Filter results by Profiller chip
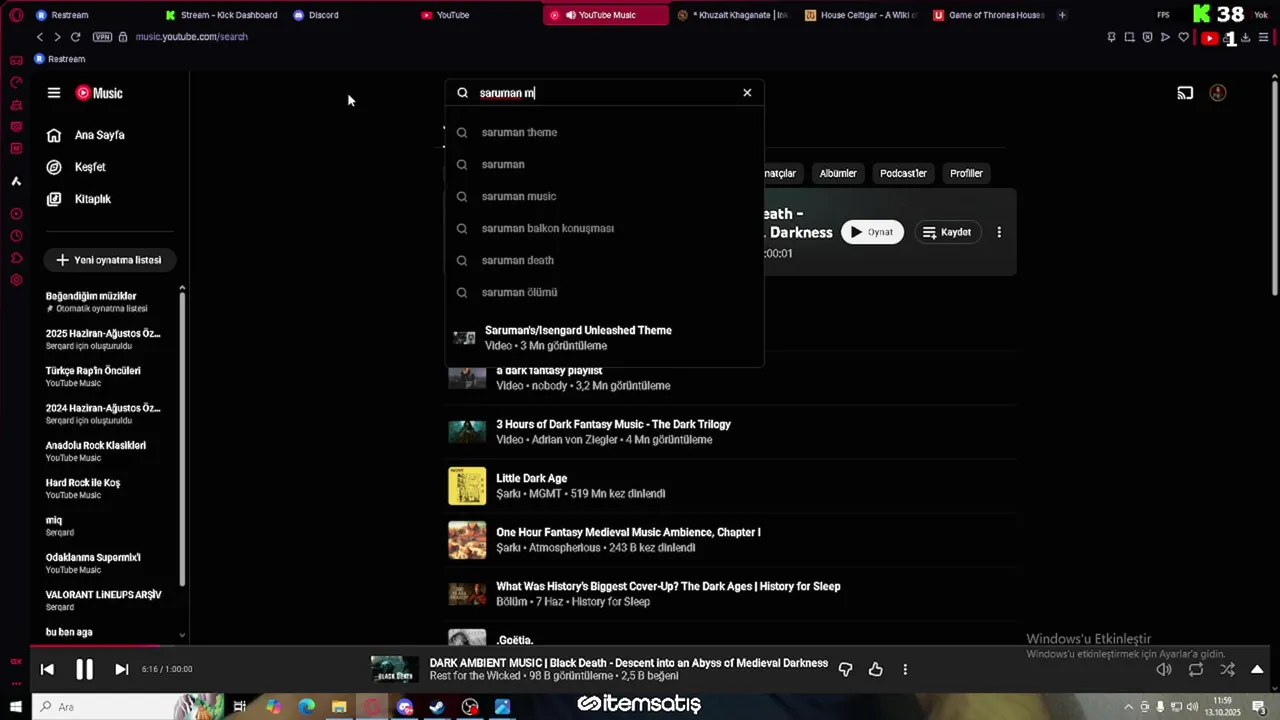 tap(966, 173)
